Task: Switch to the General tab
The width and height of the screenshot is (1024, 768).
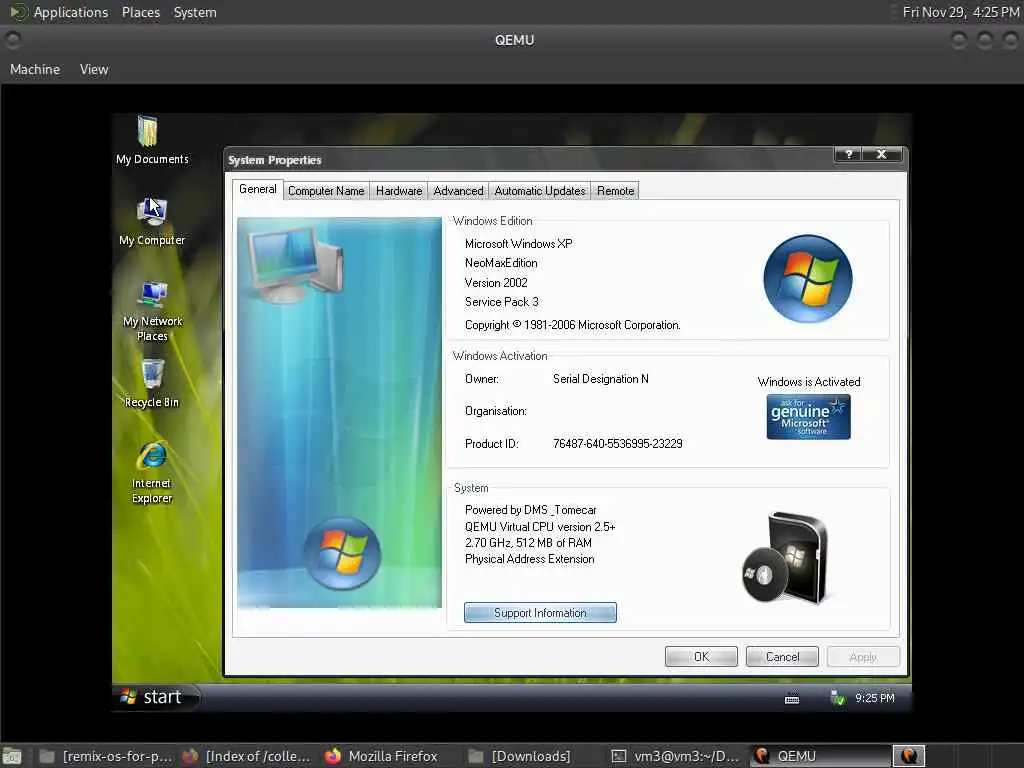Action: (257, 189)
